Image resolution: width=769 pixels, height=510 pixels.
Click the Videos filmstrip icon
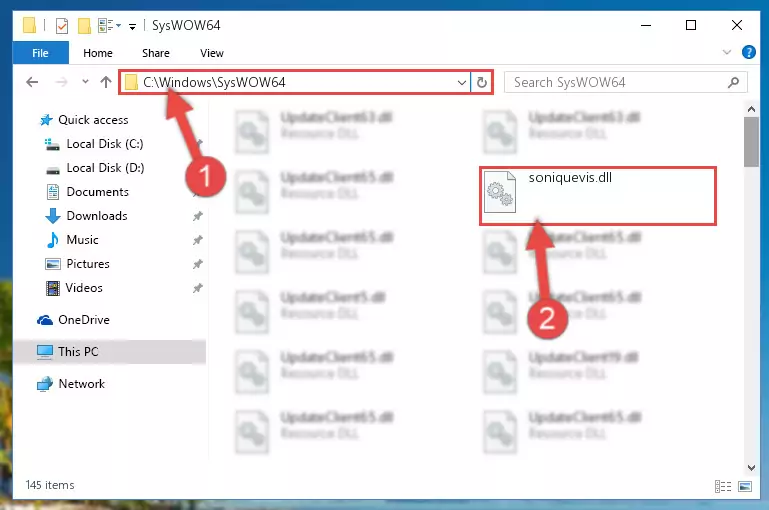52,288
